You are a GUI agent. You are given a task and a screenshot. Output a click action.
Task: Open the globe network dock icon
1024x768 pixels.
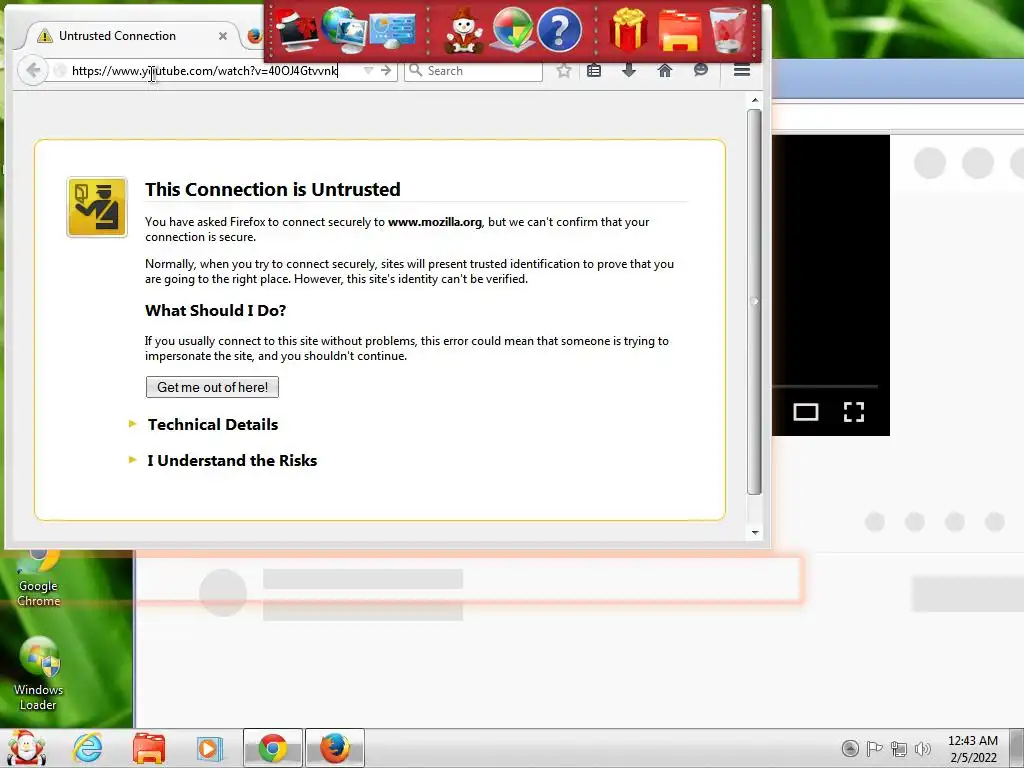[344, 29]
